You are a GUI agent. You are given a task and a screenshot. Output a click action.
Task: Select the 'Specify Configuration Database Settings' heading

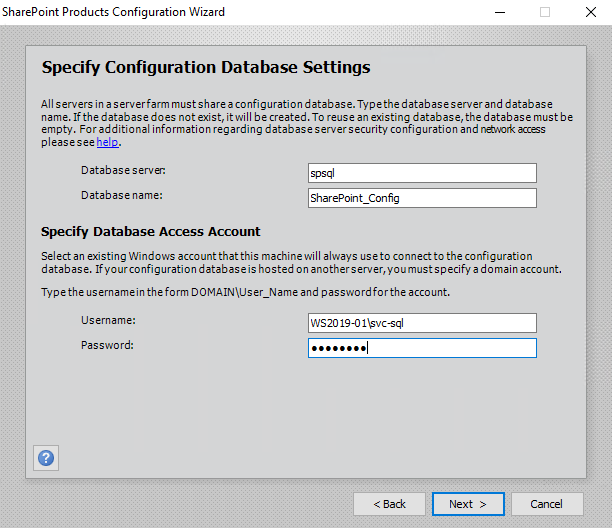coord(206,67)
